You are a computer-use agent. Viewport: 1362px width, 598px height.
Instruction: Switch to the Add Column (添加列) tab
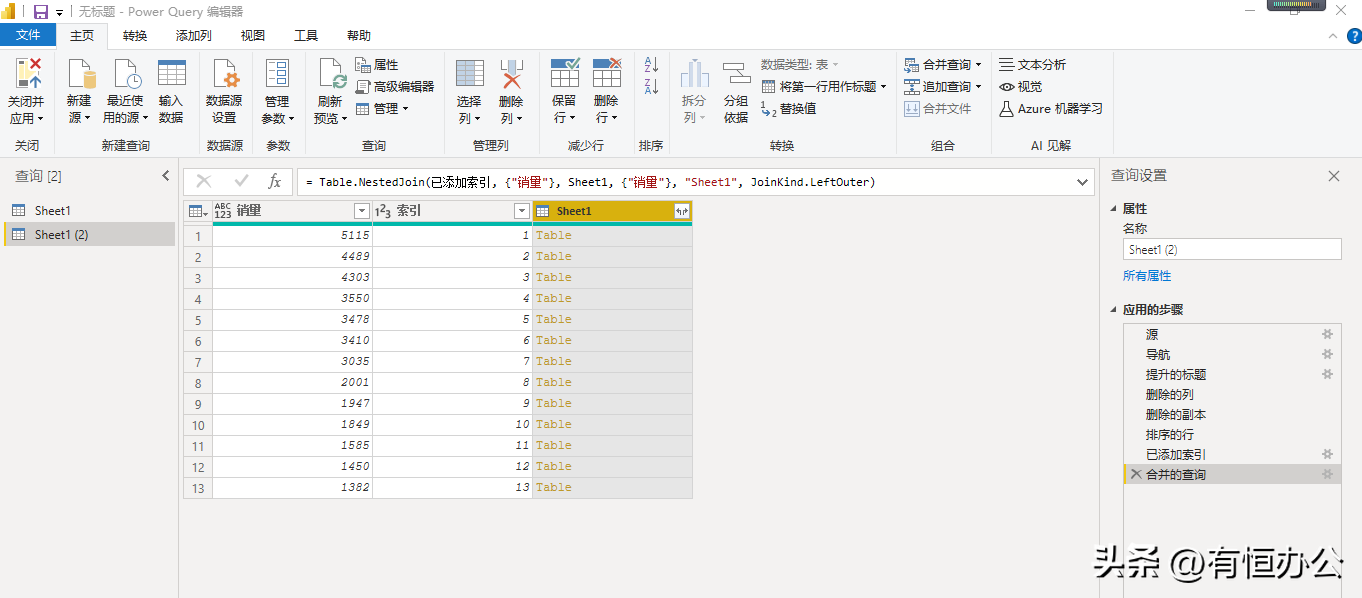point(194,36)
